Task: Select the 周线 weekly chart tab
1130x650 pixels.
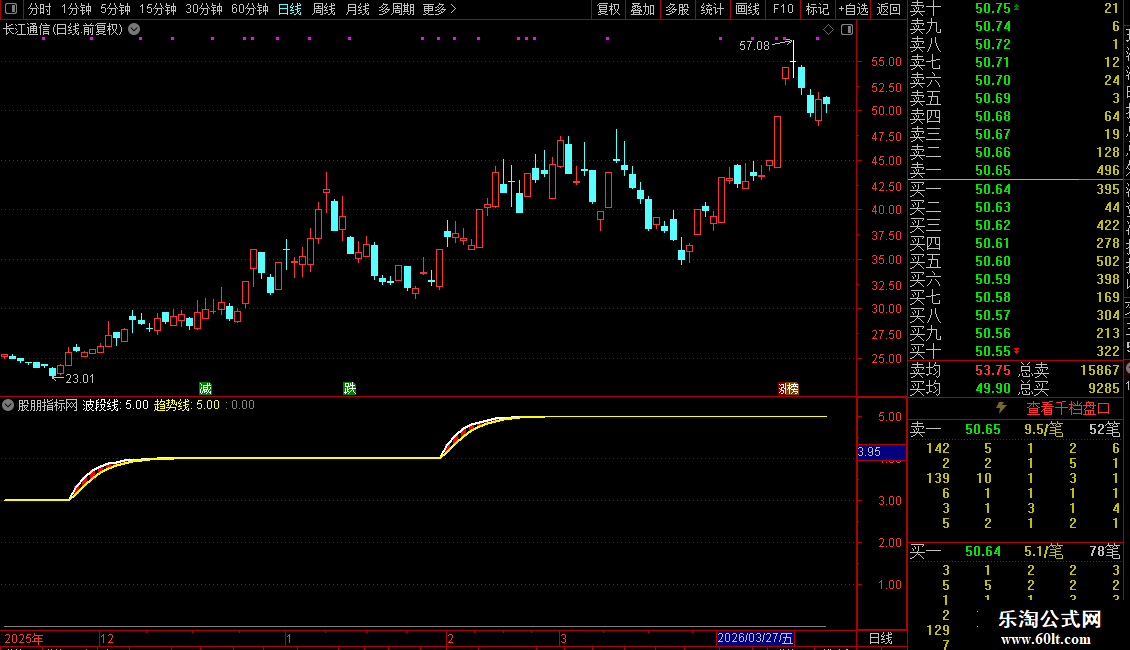Action: [x=324, y=9]
